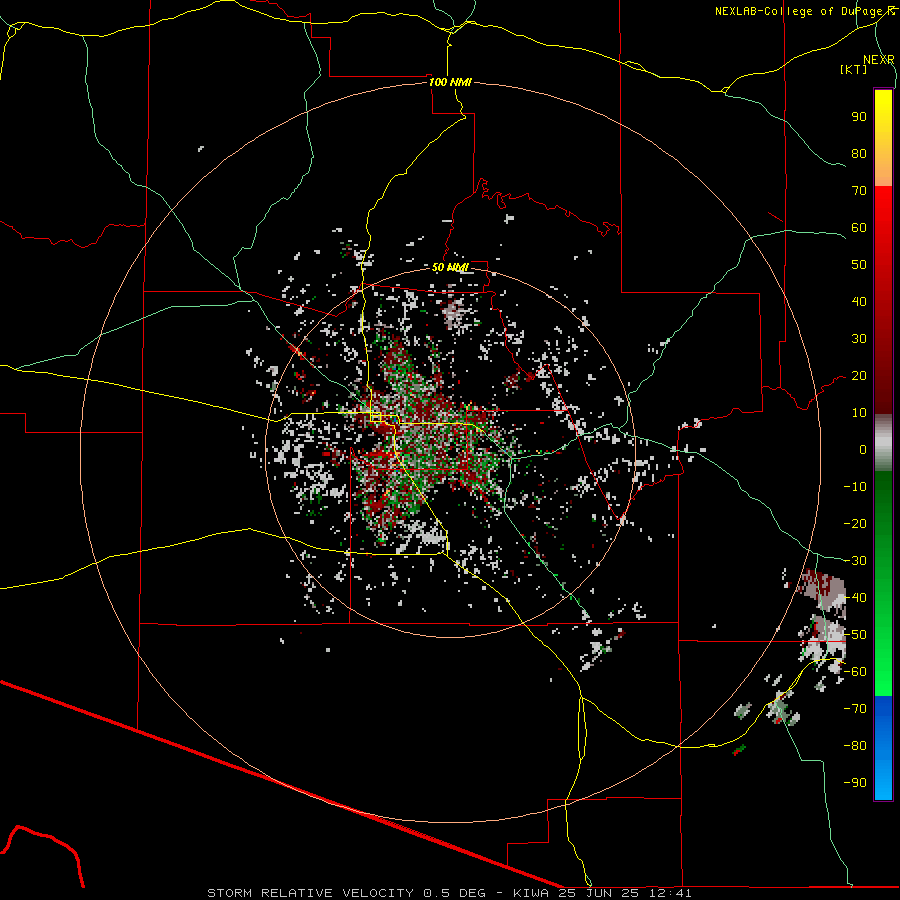Viewport: 900px width, 900px height.
Task: Click the 90 value on velocity scale
Action: (x=859, y=117)
